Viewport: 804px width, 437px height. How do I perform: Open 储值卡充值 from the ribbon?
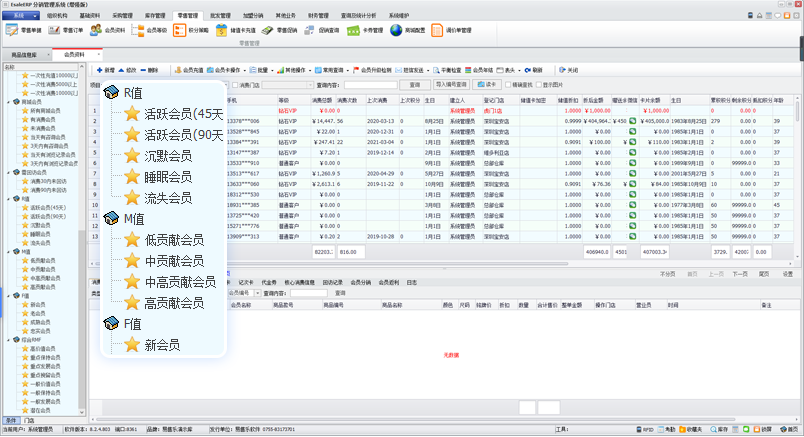coord(224,31)
